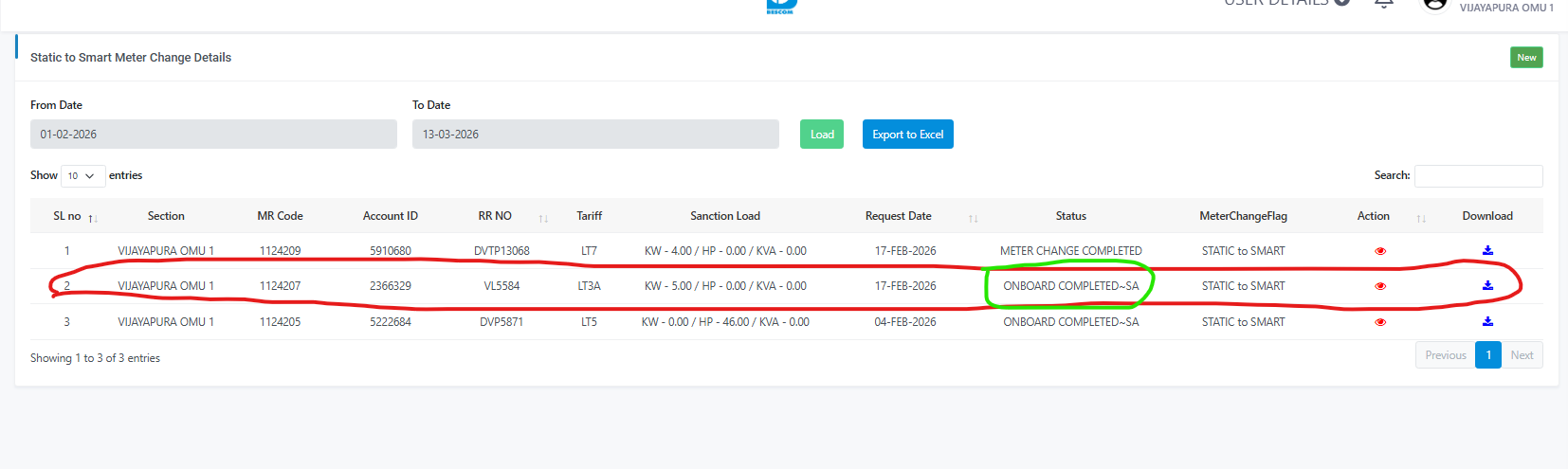View details of account 2366329 via eye icon

pos(1380,286)
